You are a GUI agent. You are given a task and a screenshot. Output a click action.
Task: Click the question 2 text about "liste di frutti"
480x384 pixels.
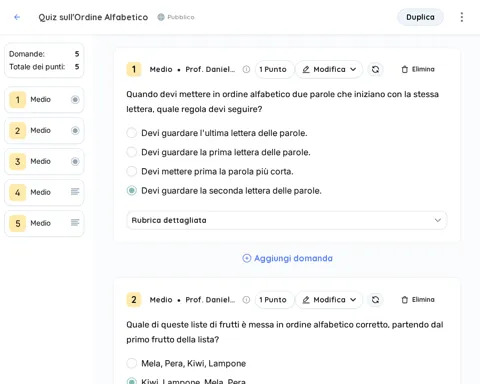(x=285, y=332)
